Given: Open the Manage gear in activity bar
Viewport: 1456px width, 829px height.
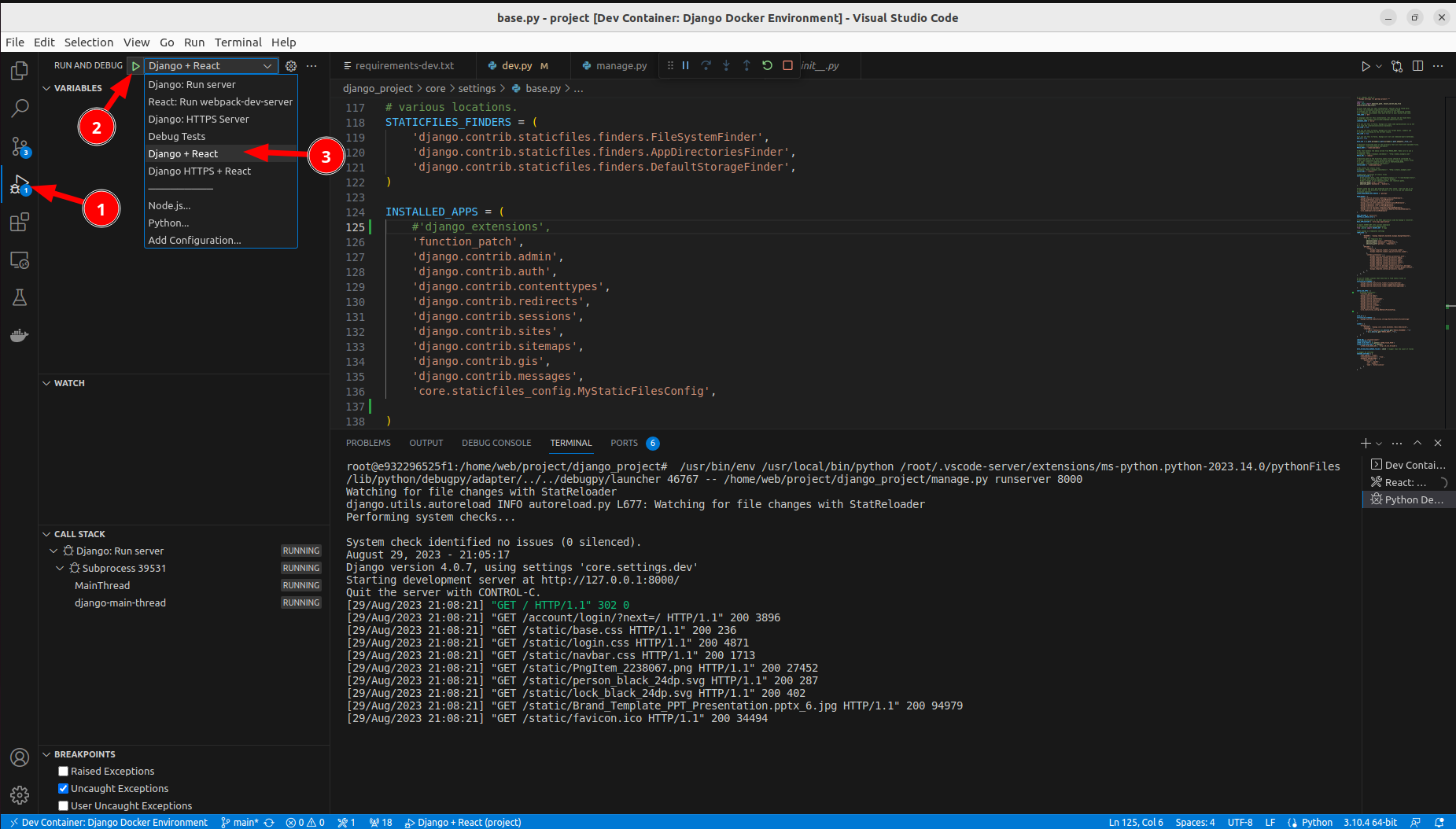Looking at the screenshot, I should (20, 795).
